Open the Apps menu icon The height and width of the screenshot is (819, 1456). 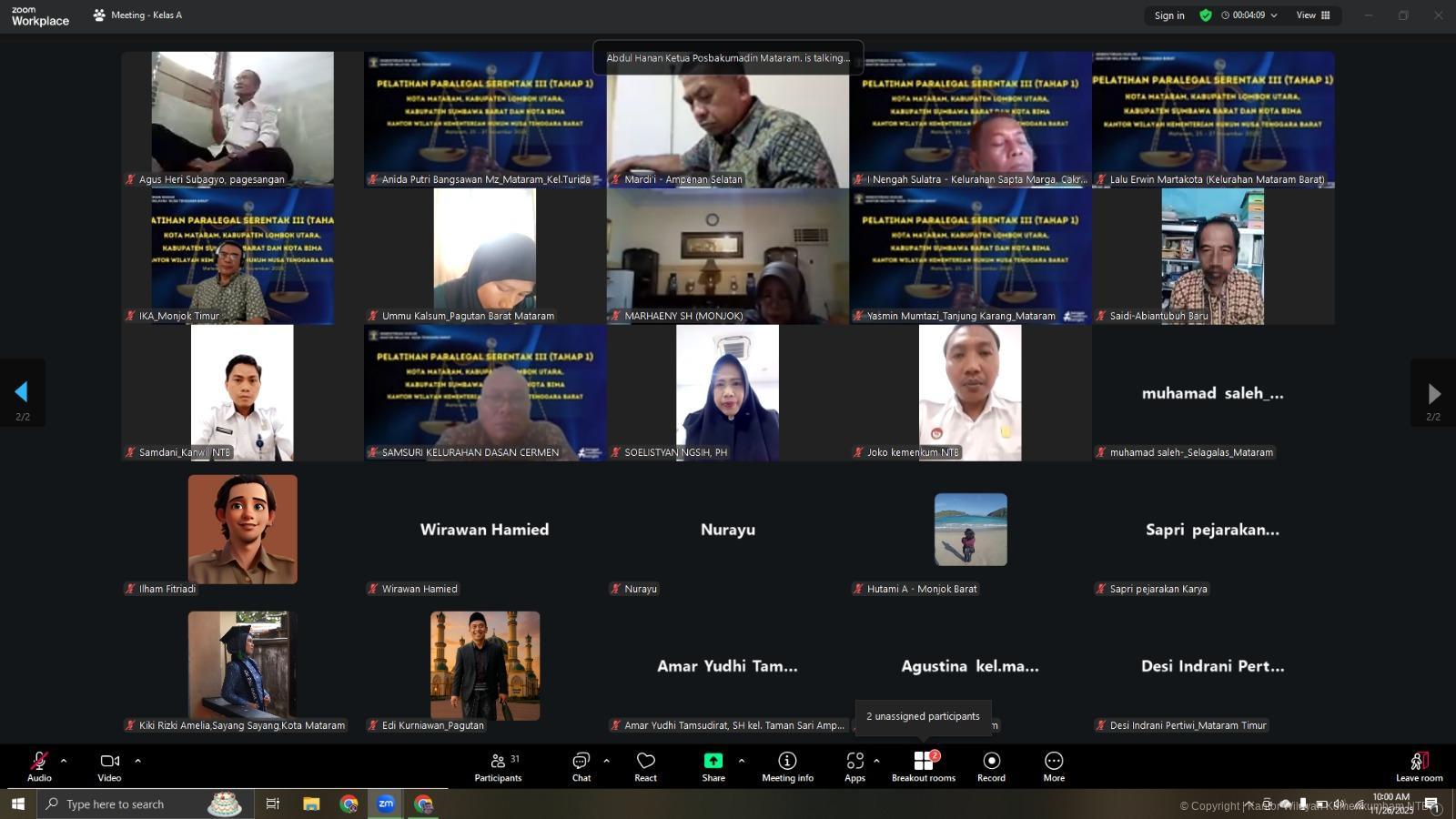pos(854,766)
